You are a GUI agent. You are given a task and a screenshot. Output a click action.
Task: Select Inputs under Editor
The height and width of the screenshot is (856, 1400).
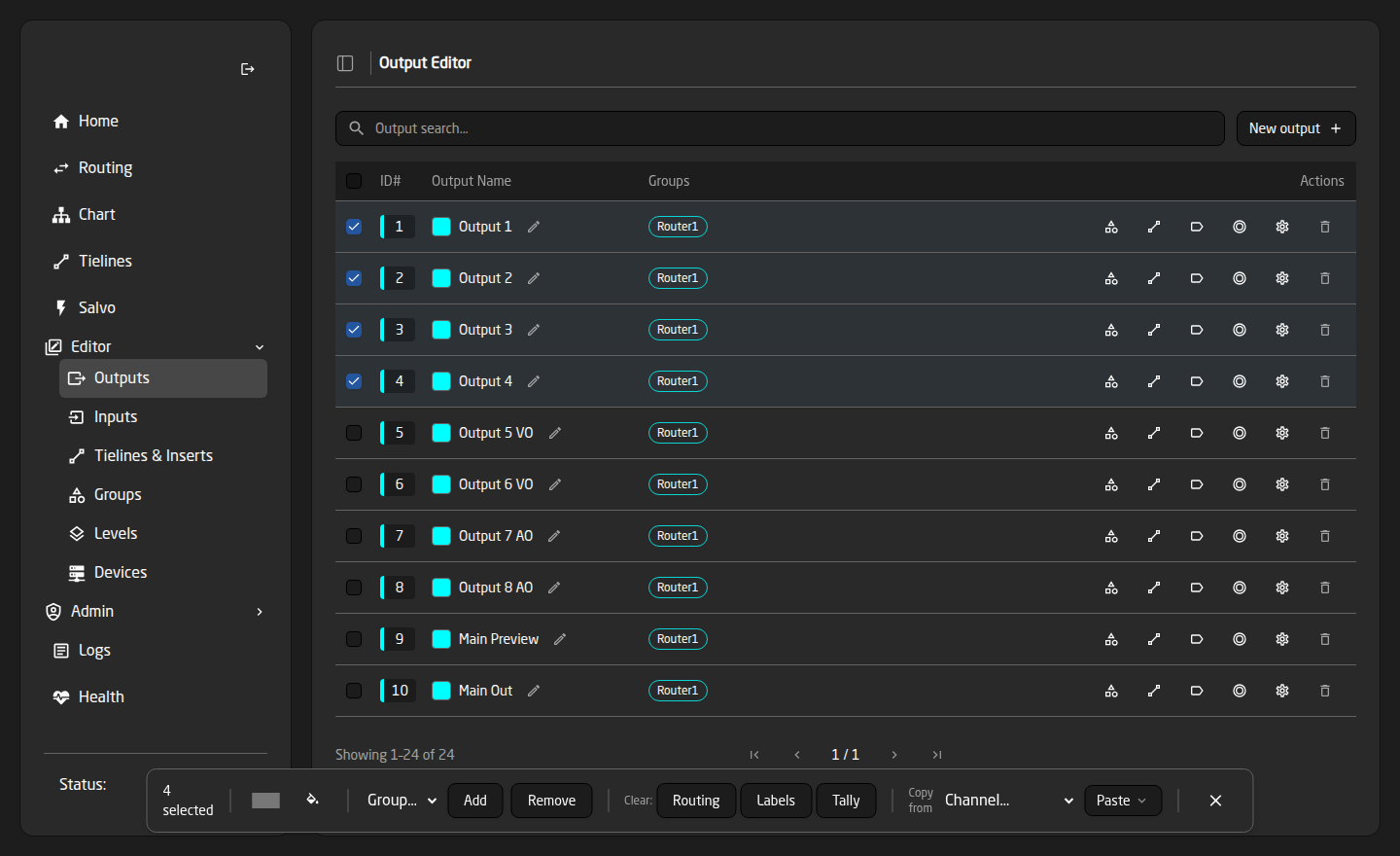click(163, 417)
